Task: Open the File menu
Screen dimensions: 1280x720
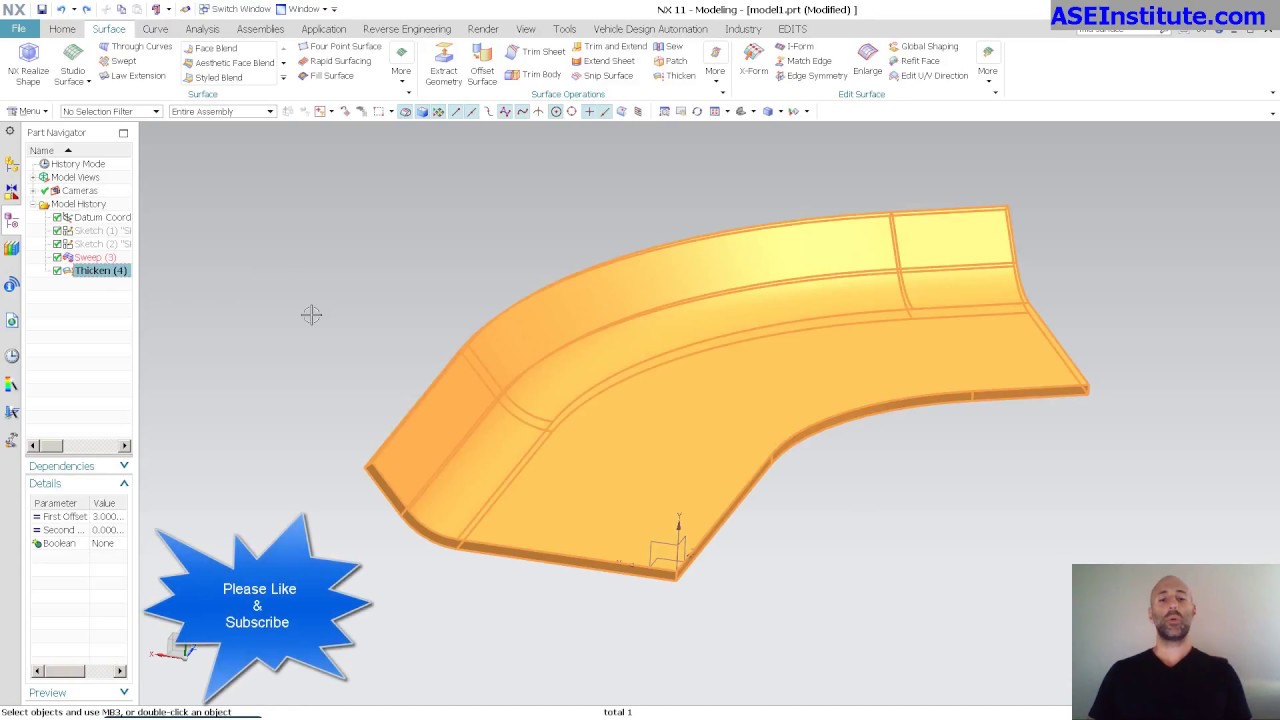Action: 18,29
